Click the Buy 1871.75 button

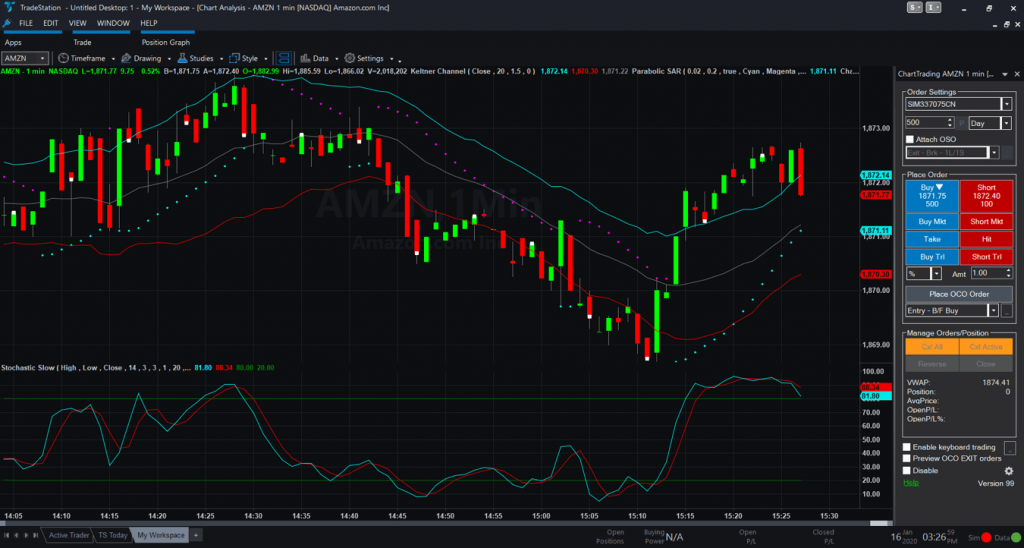click(932, 196)
